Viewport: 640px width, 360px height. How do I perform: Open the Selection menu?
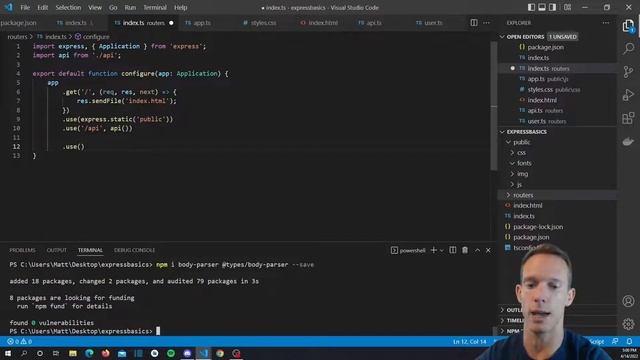(68, 7)
